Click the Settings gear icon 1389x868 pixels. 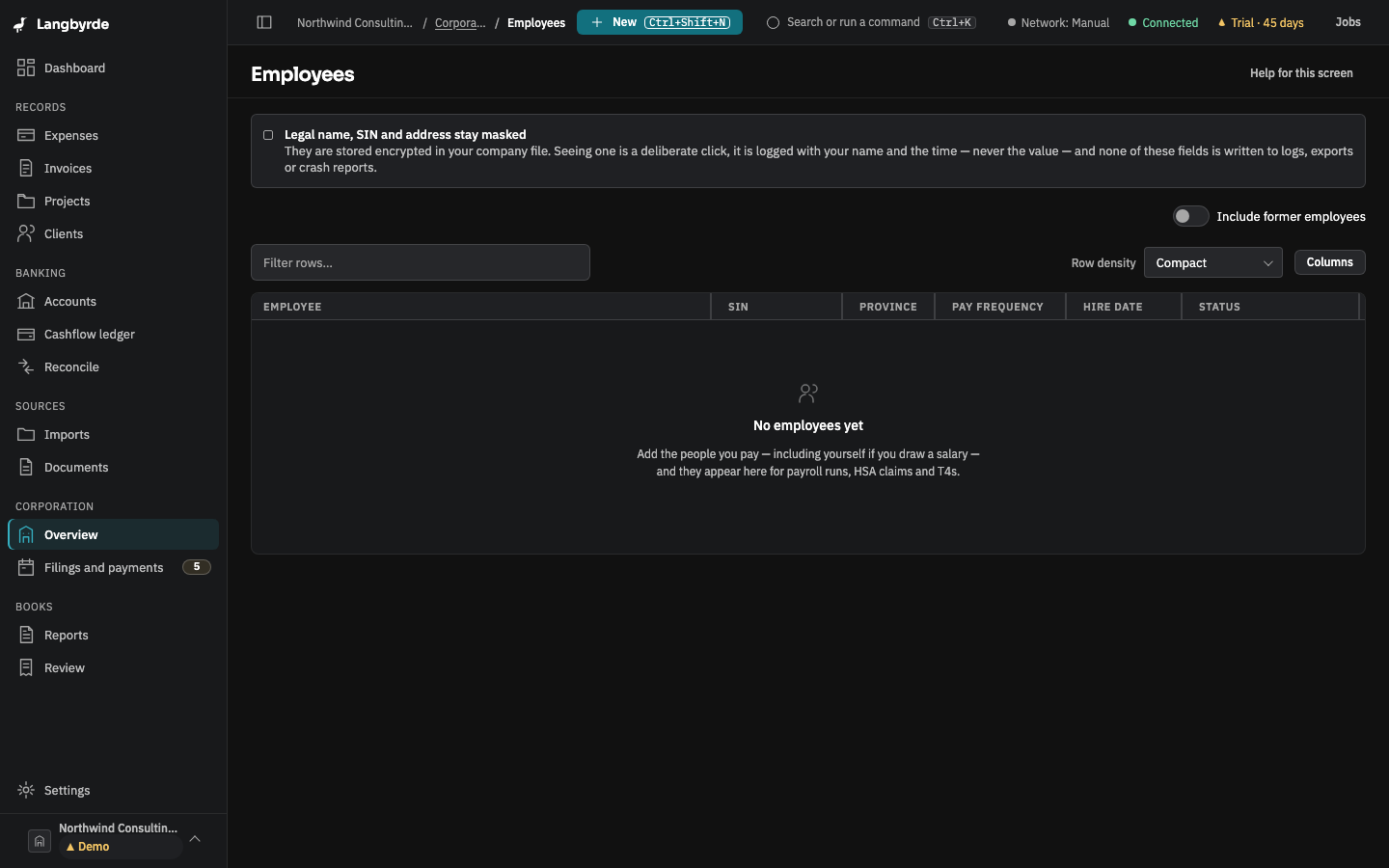(x=26, y=790)
